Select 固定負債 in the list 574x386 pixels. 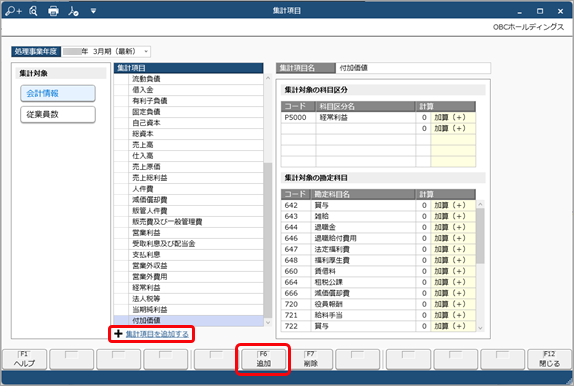[x=189, y=112]
